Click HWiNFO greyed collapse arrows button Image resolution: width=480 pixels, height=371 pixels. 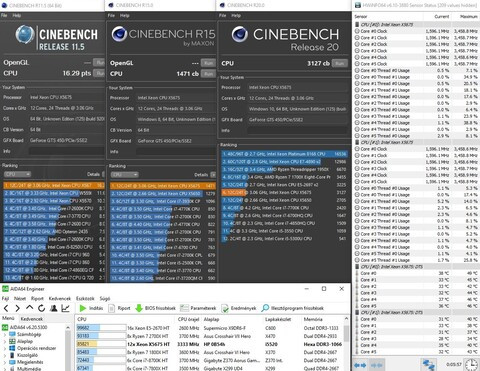(377, 365)
